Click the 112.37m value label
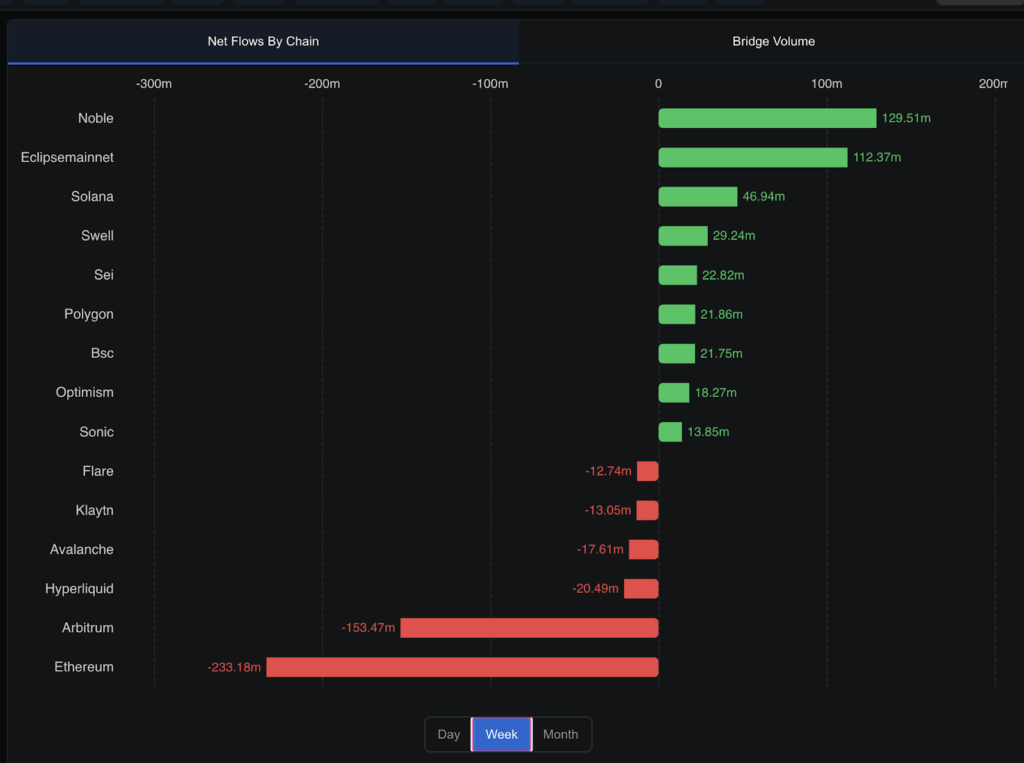1024x763 pixels. tap(877, 157)
